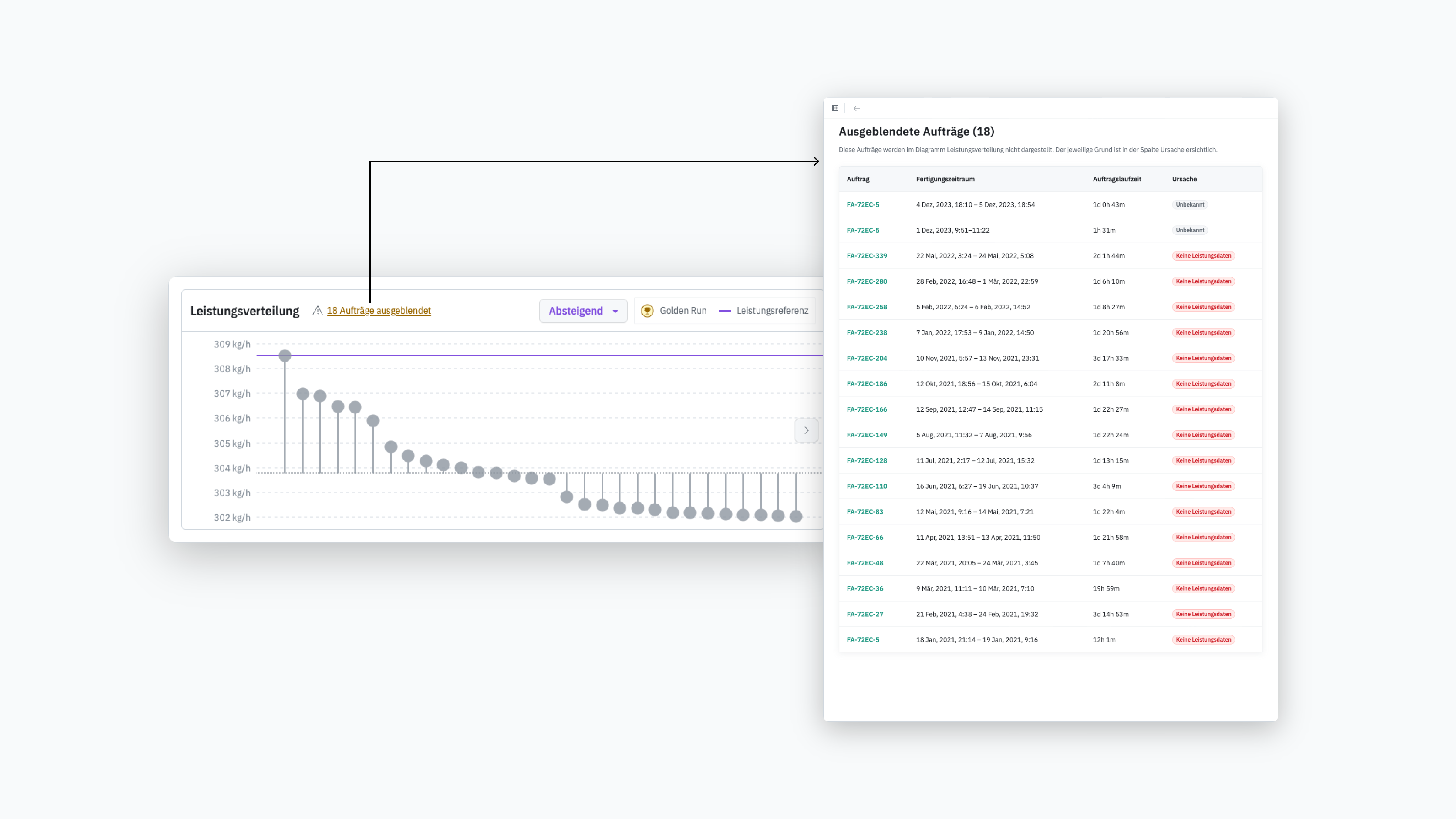The height and width of the screenshot is (819, 1456).
Task: Click the Unbekannt badge for 1d 0h 43m order
Action: (1190, 205)
